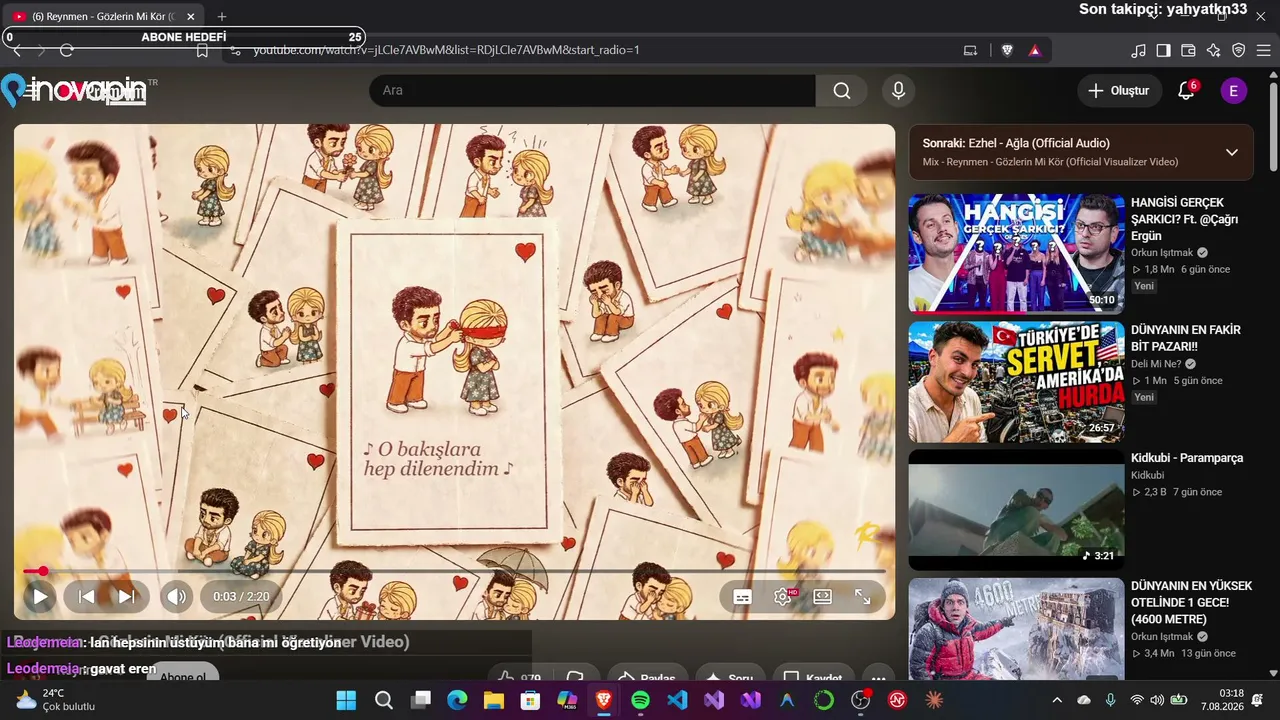
Task: Click the YouTube search magnifier button
Action: tap(842, 91)
